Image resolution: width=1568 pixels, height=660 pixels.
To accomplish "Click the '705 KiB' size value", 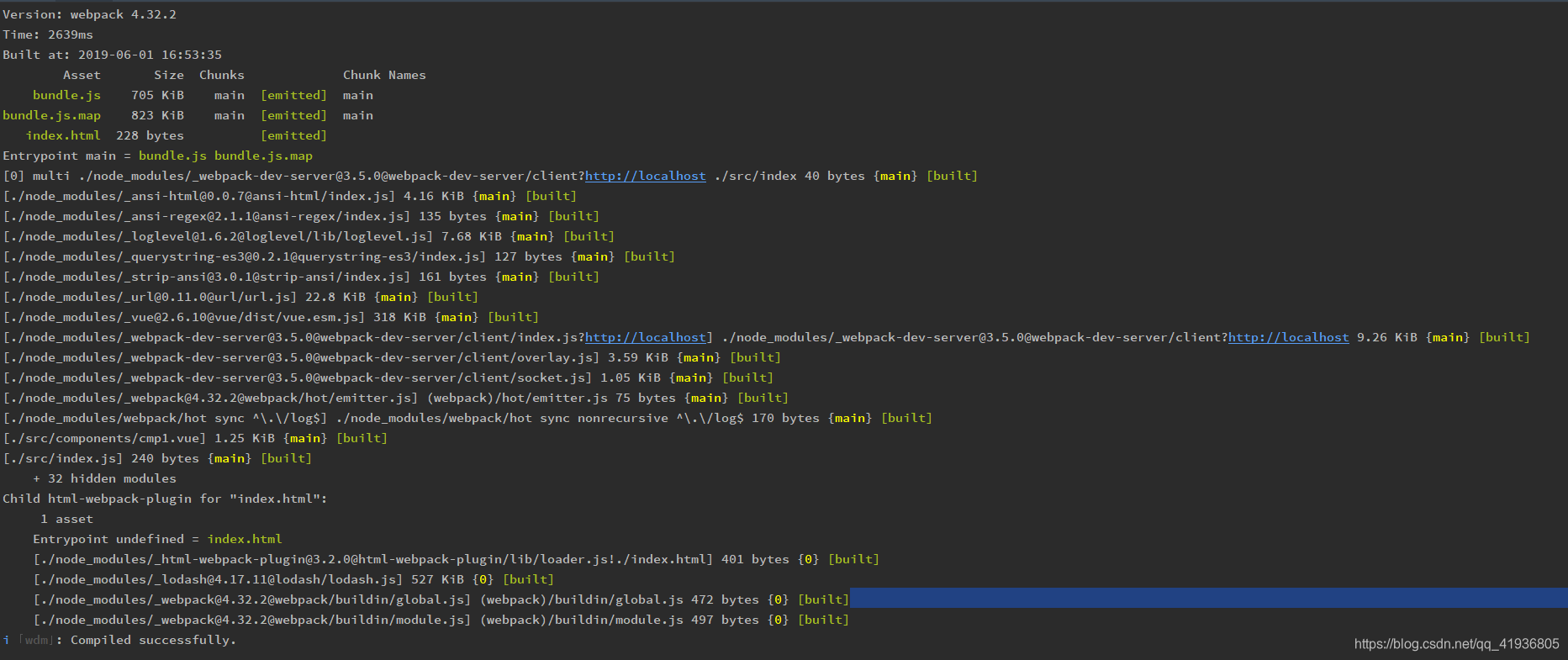I will coord(157,95).
